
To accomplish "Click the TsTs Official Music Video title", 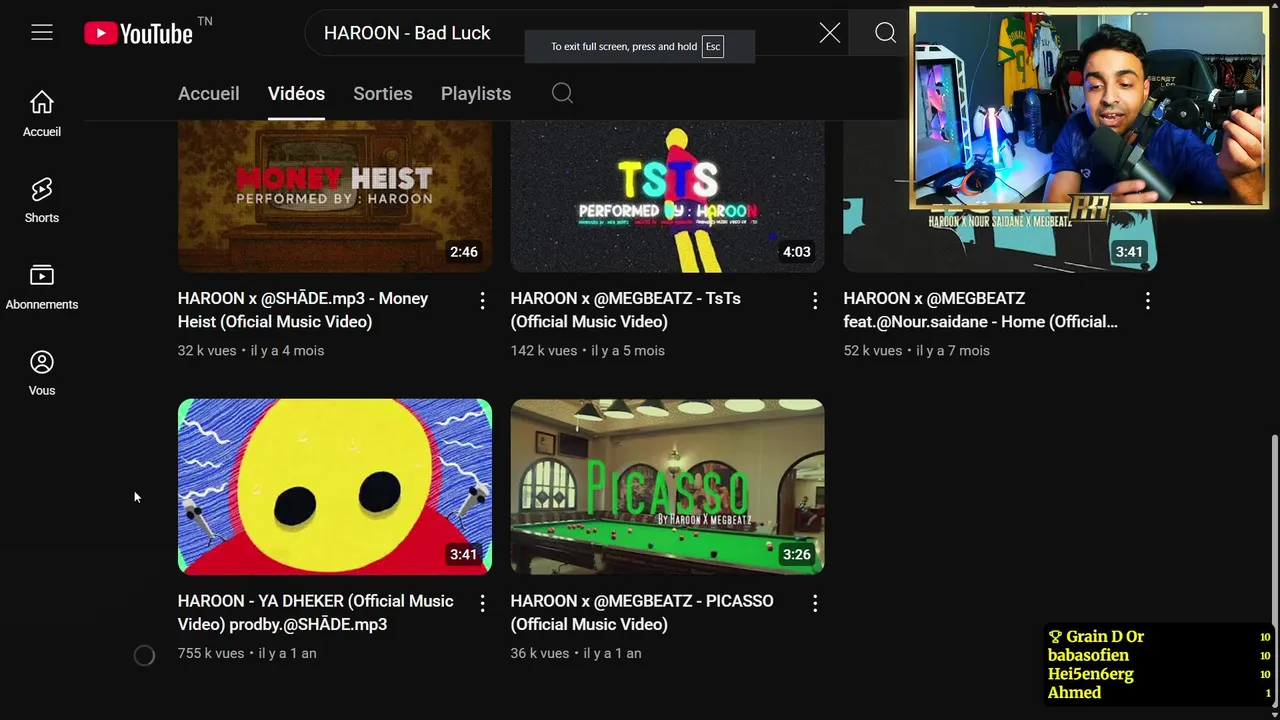I will (626, 310).
